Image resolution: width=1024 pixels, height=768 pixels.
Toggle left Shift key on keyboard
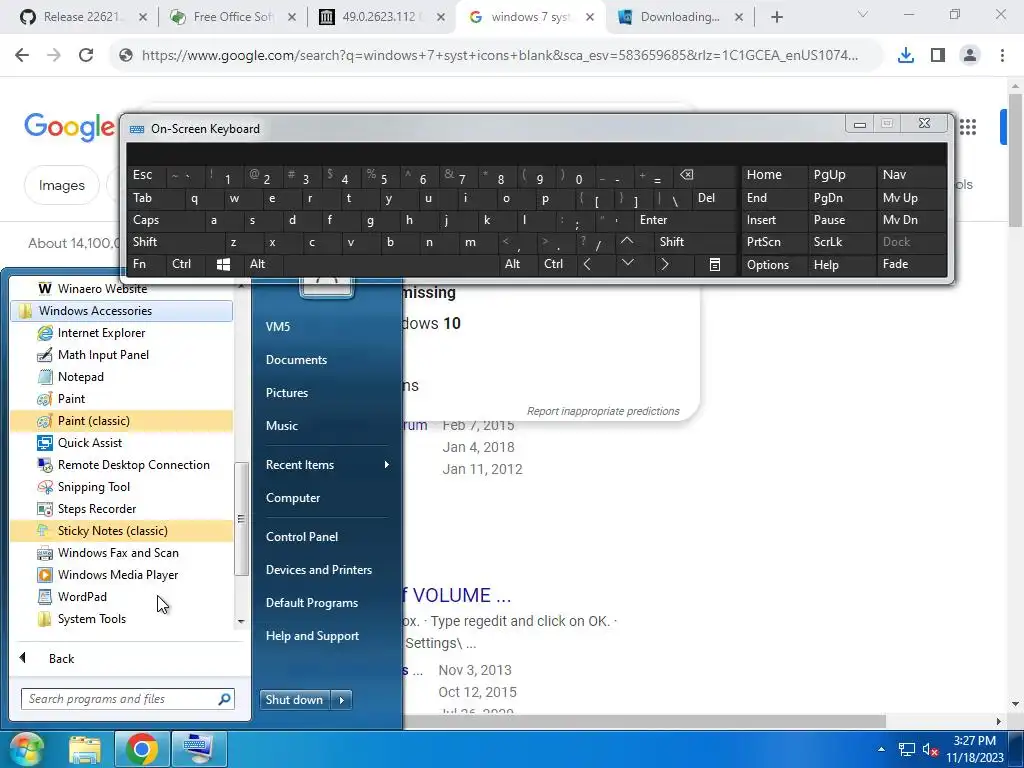coord(174,242)
